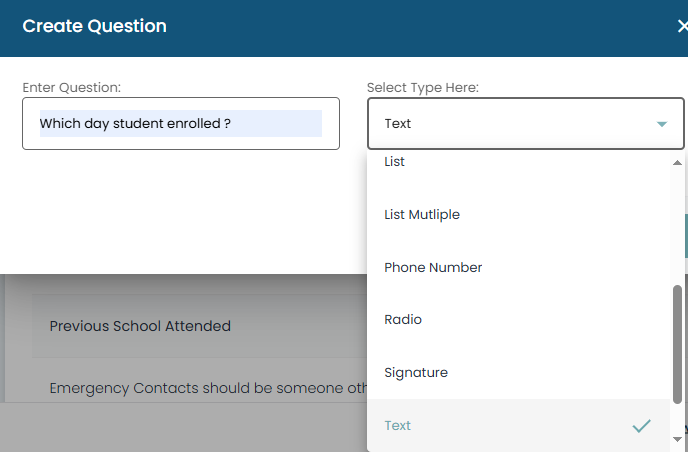Click the dropdown caret in Select Type

coord(661,124)
